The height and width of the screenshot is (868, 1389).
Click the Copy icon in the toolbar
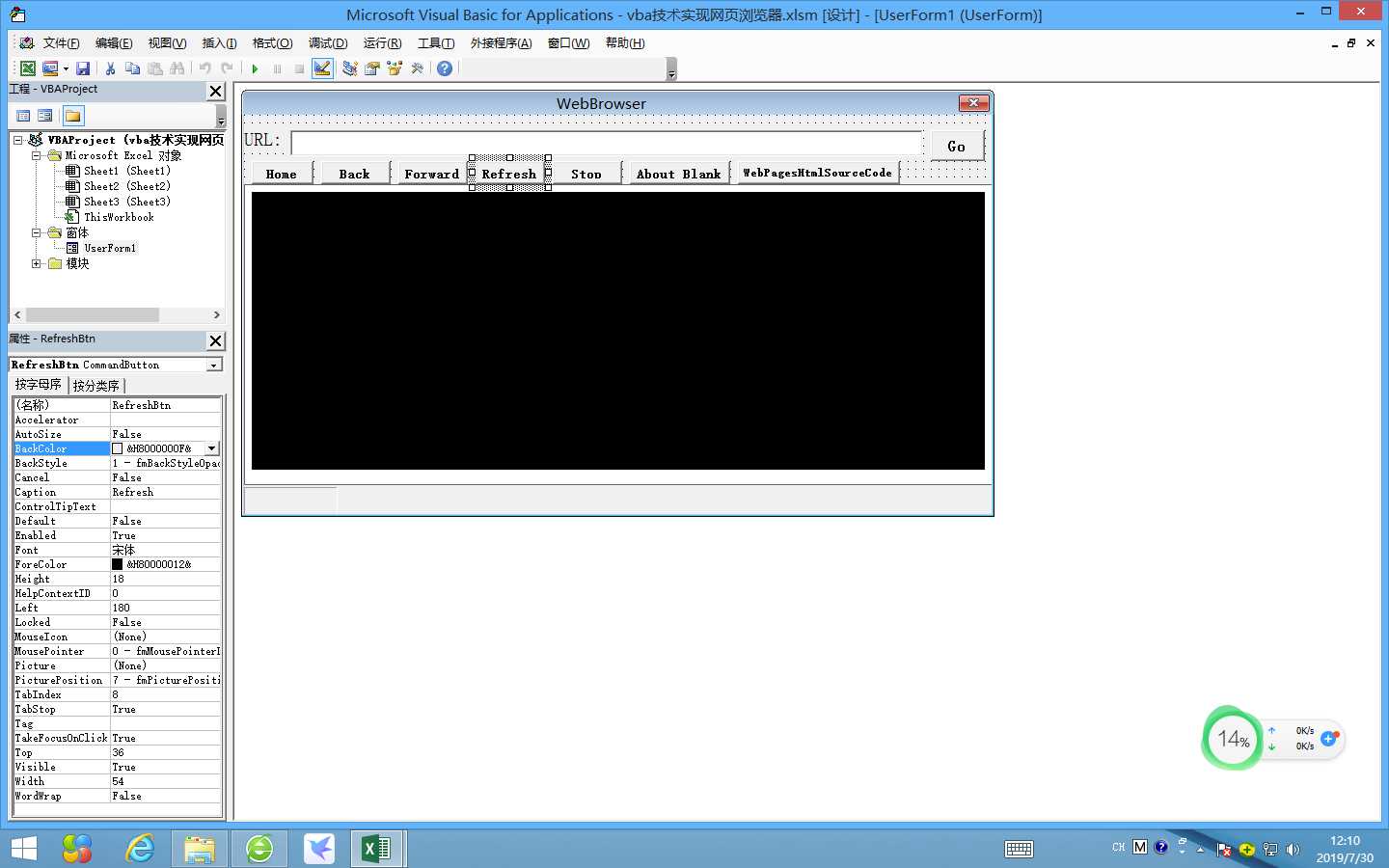tap(132, 68)
